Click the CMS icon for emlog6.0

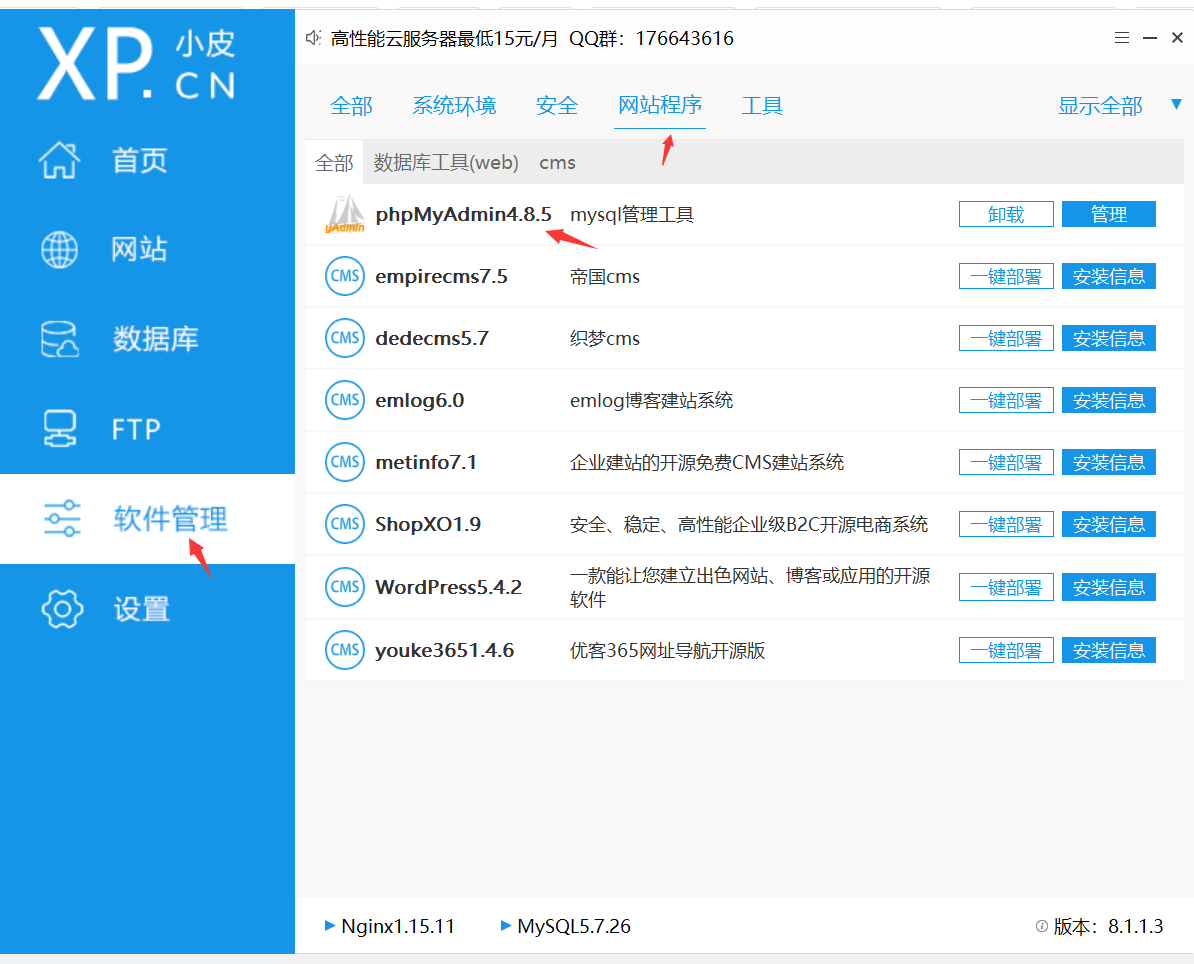tap(345, 400)
